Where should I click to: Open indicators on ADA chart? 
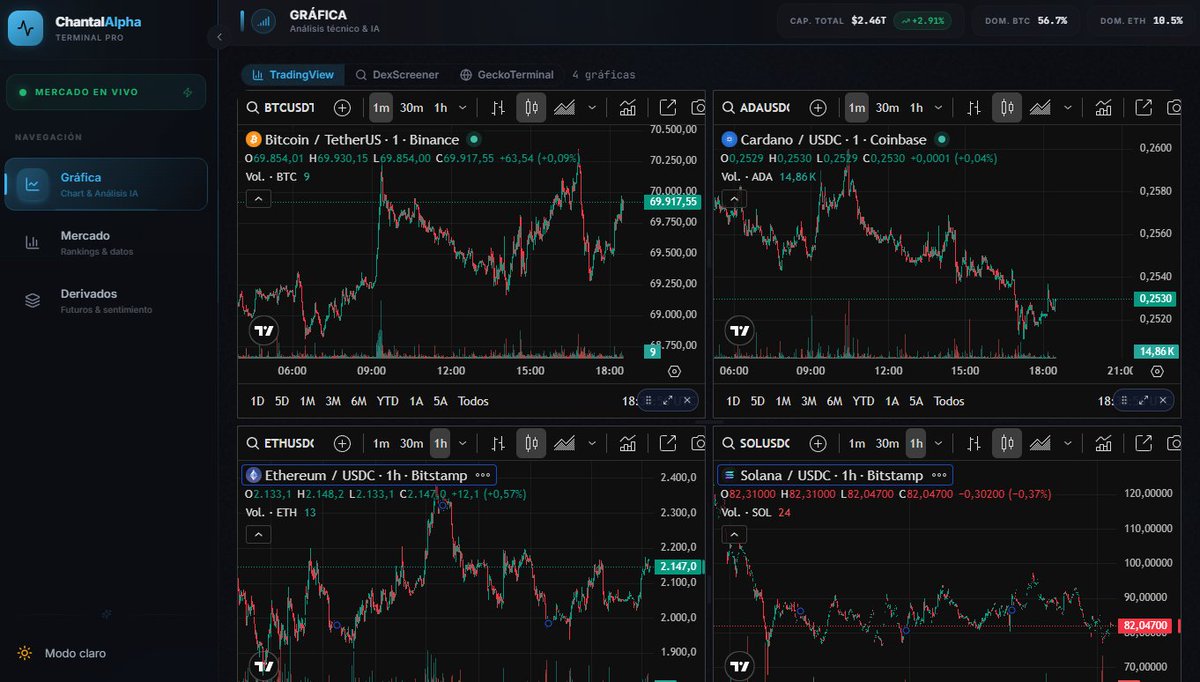tap(1104, 108)
